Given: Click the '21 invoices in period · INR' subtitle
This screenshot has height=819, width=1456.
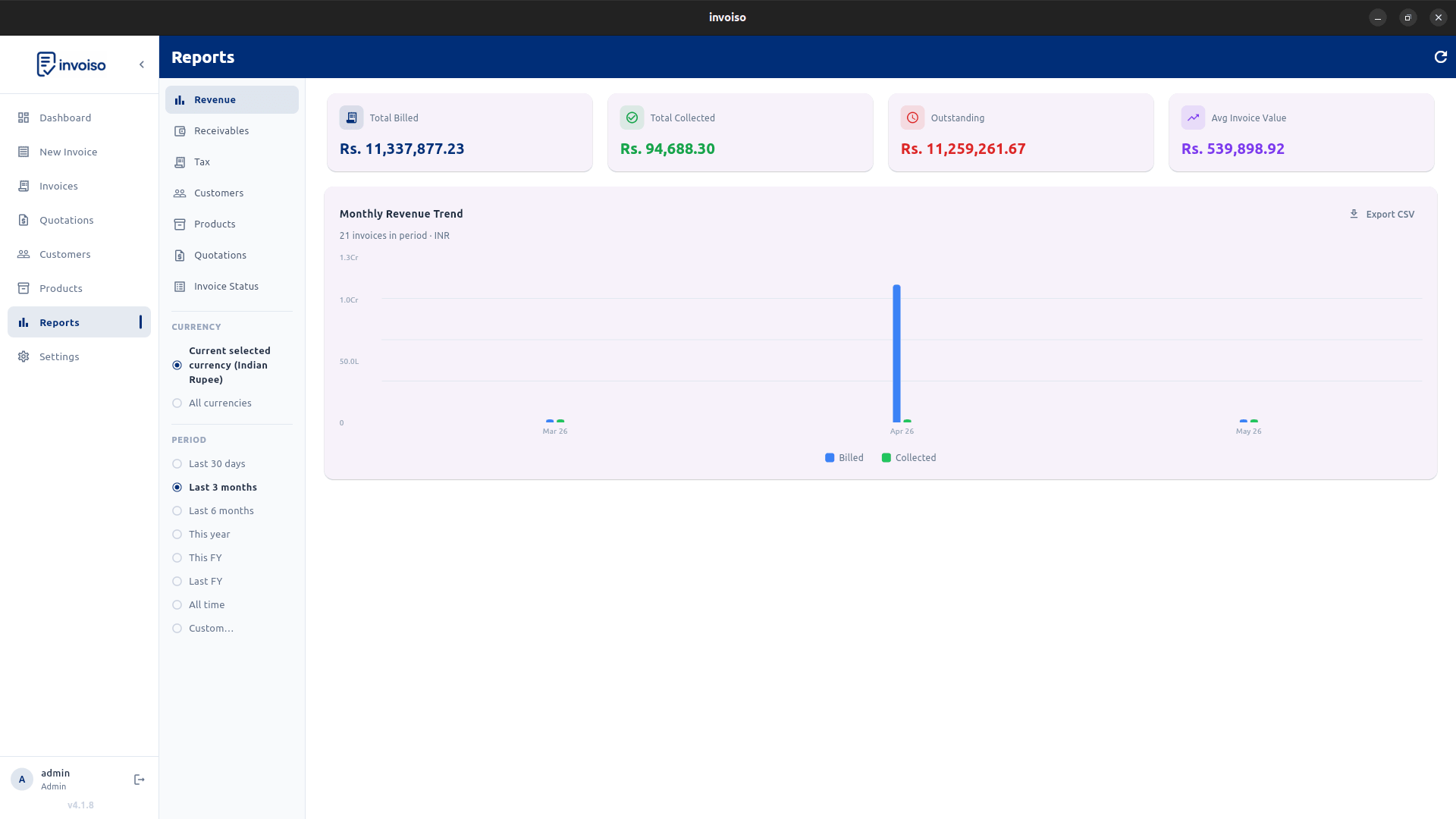Looking at the screenshot, I should pyautogui.click(x=394, y=236).
